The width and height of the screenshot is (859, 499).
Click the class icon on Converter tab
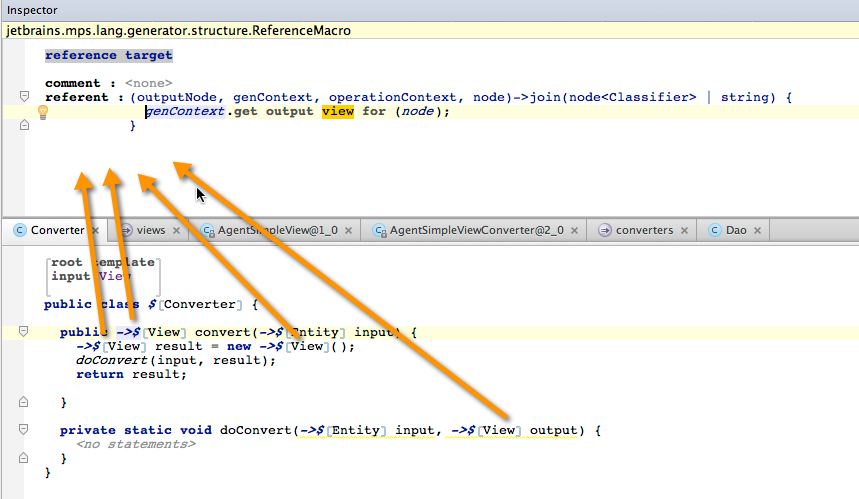pos(18,230)
